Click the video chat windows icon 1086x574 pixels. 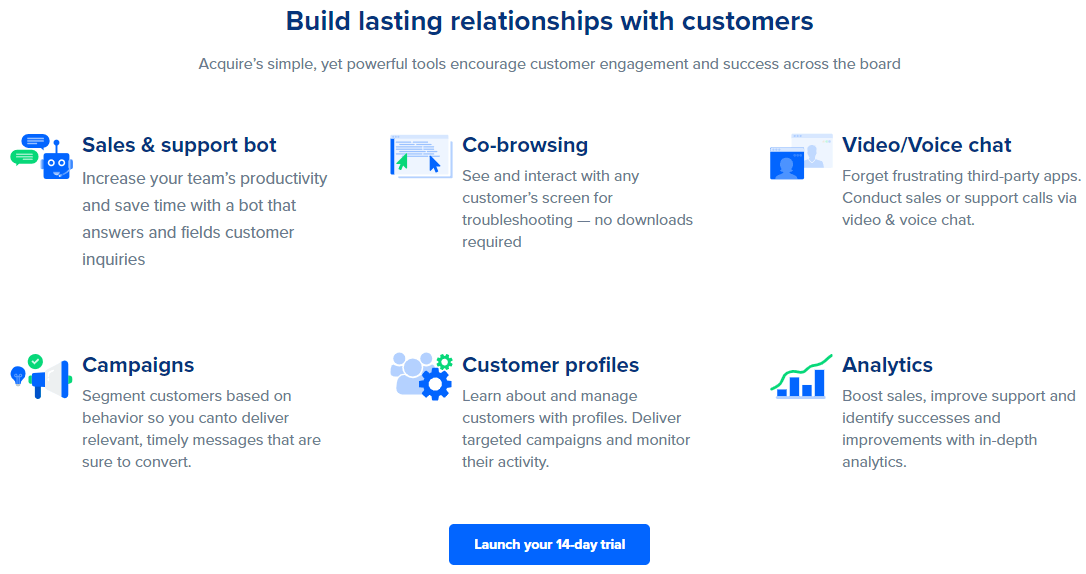(801, 156)
